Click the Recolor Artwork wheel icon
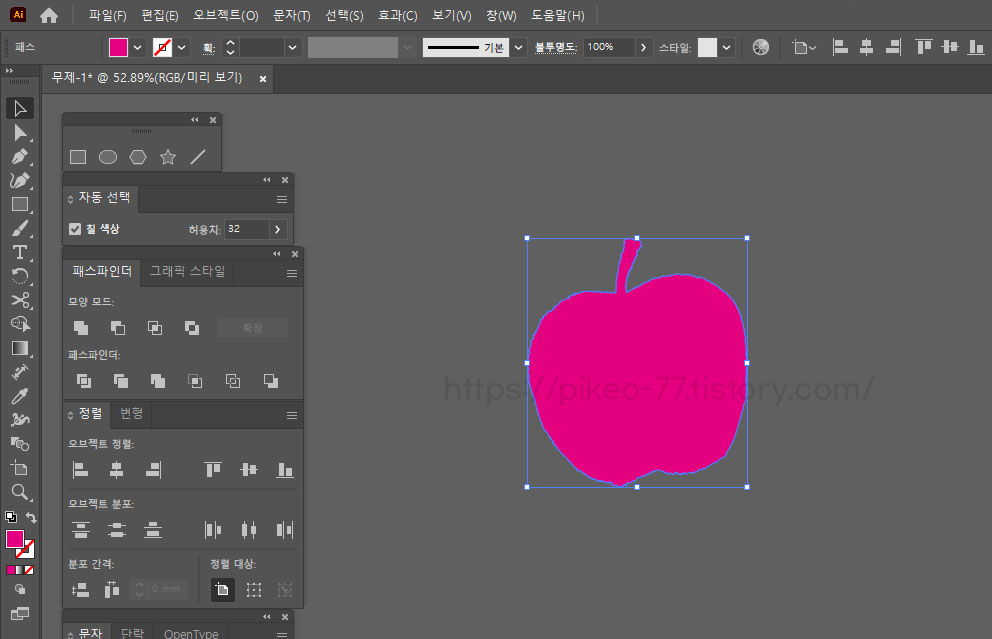This screenshot has height=639, width=992. click(x=760, y=47)
